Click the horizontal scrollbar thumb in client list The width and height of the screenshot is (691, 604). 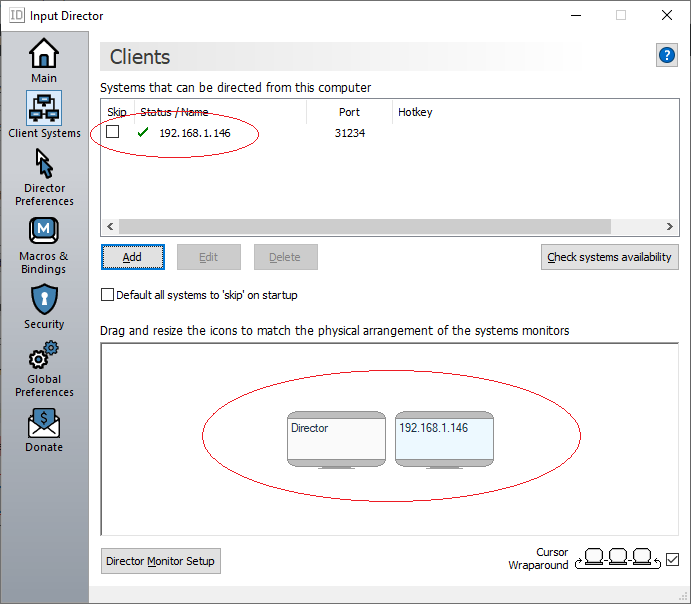(x=365, y=226)
